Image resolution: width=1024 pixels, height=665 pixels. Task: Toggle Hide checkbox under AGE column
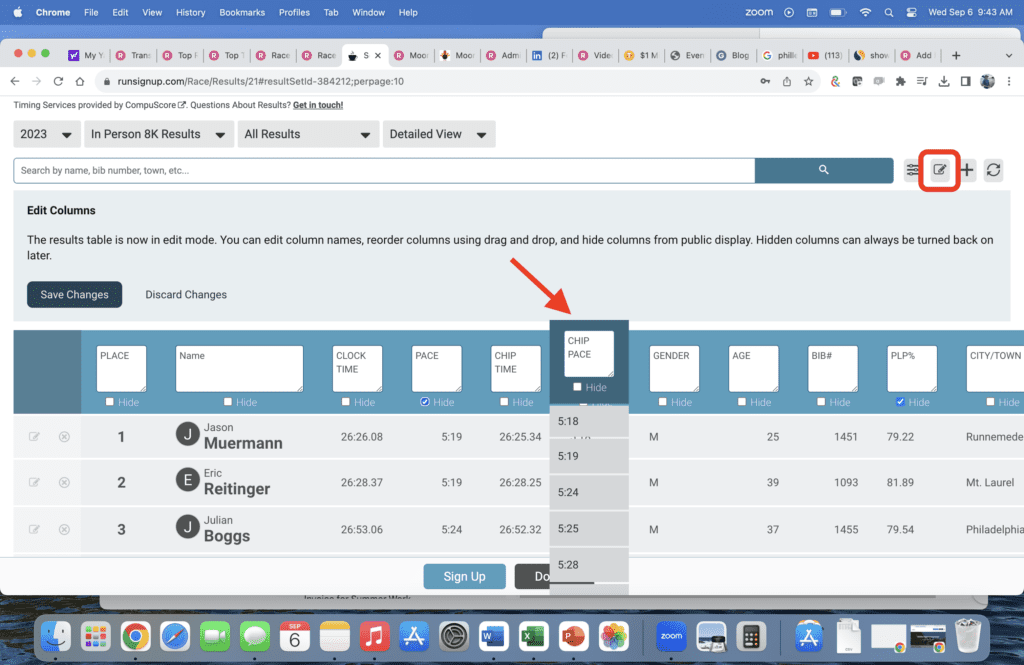741,402
